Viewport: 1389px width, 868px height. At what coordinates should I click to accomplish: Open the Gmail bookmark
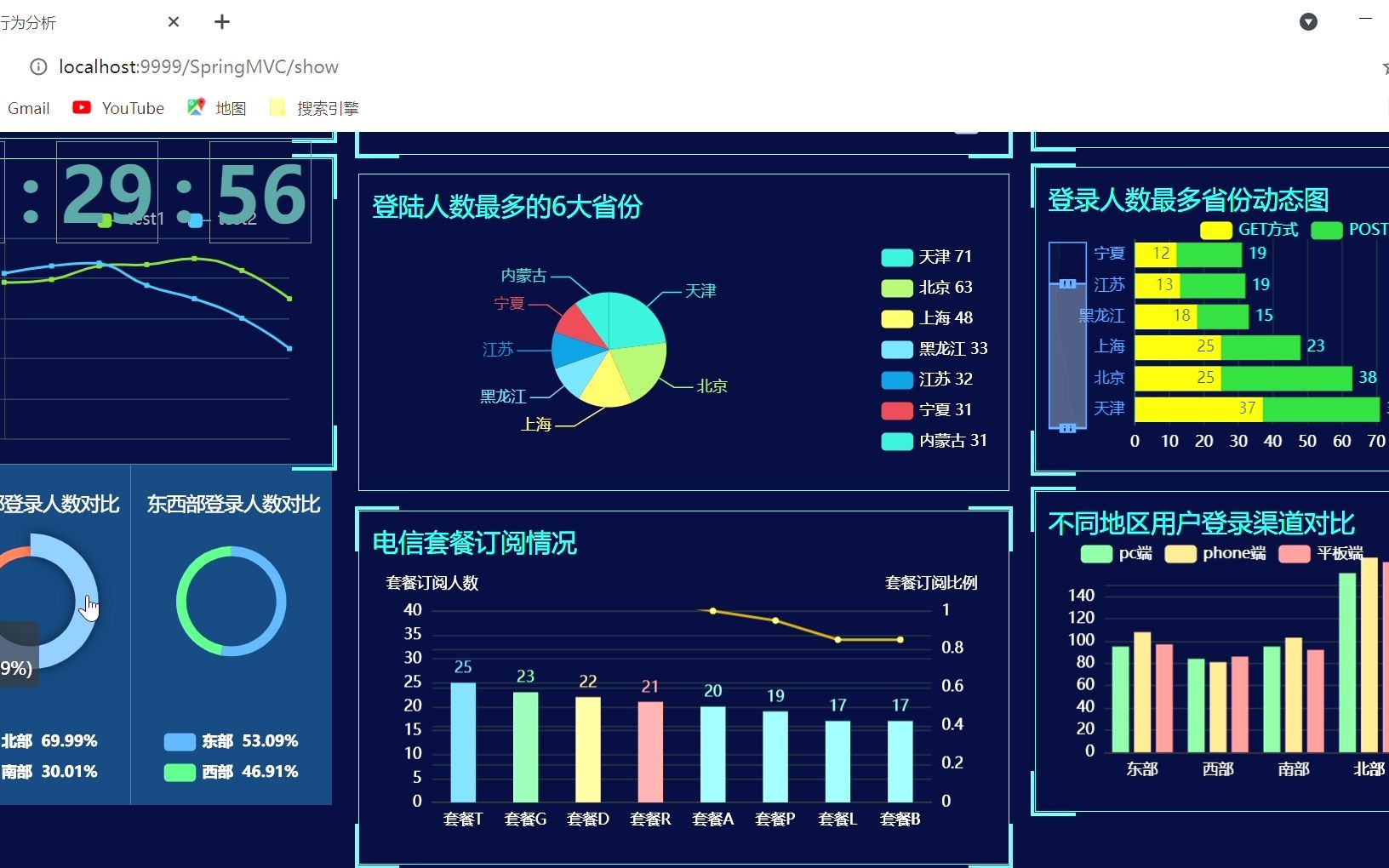28,108
